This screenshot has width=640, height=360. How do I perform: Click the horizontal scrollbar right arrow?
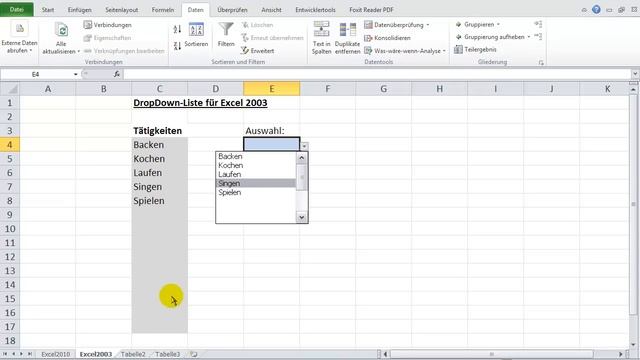click(x=621, y=354)
